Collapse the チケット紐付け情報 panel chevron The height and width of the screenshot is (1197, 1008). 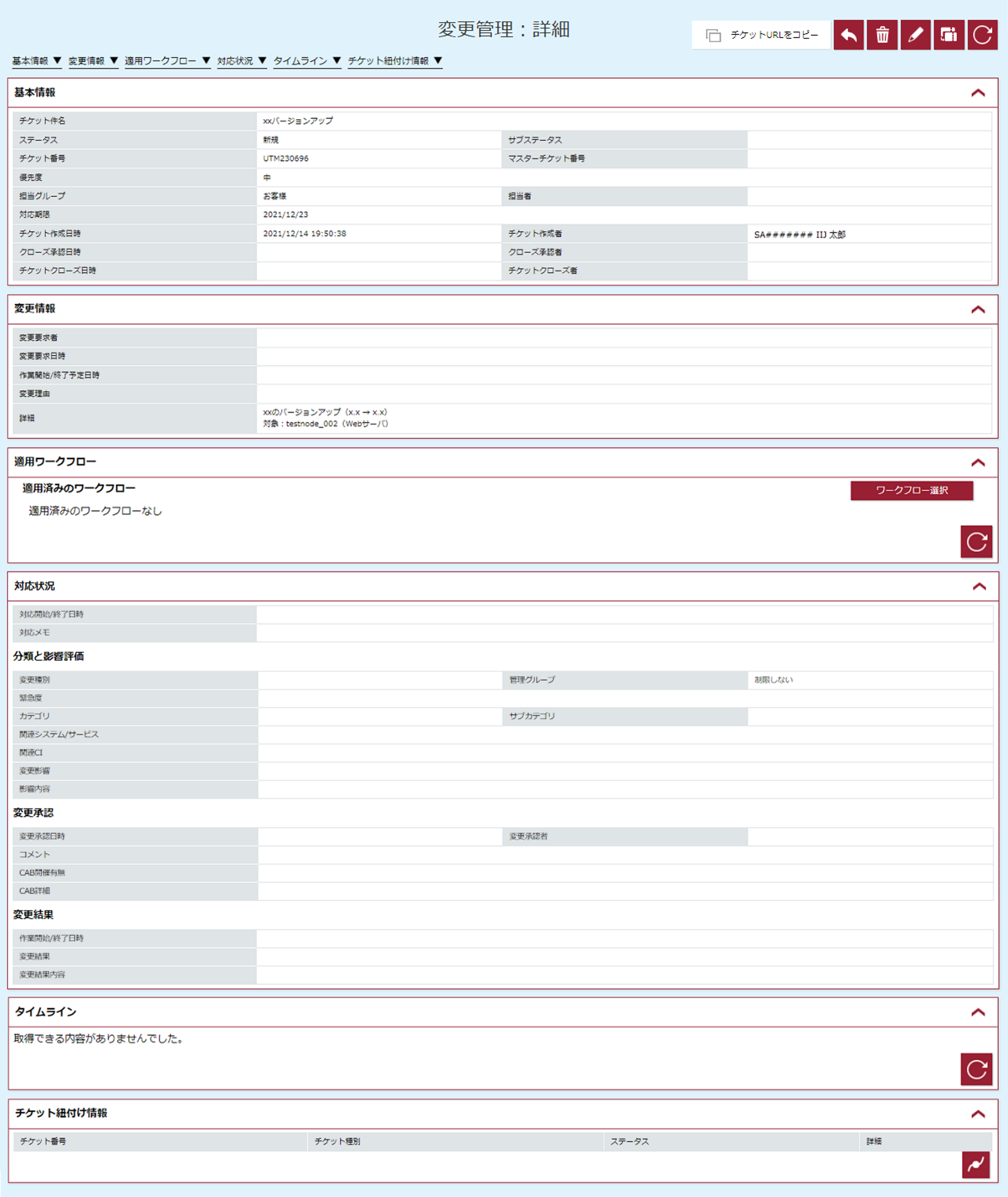978,1114
